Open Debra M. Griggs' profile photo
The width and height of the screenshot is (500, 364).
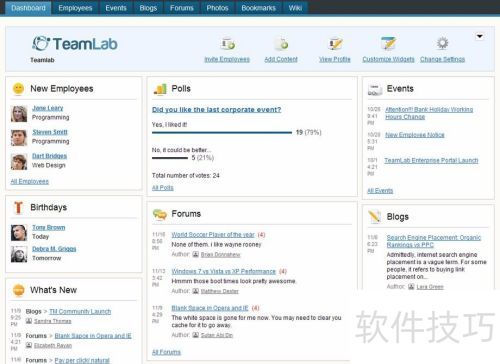click(19, 254)
